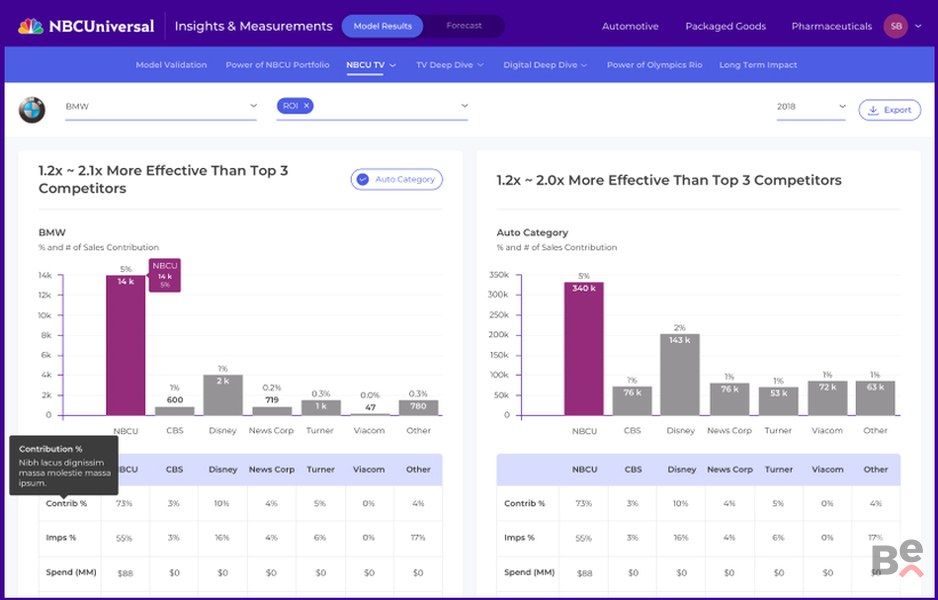
Task: Click 'Spend (MM)' row label in Auto Category table
Action: pyautogui.click(x=529, y=572)
